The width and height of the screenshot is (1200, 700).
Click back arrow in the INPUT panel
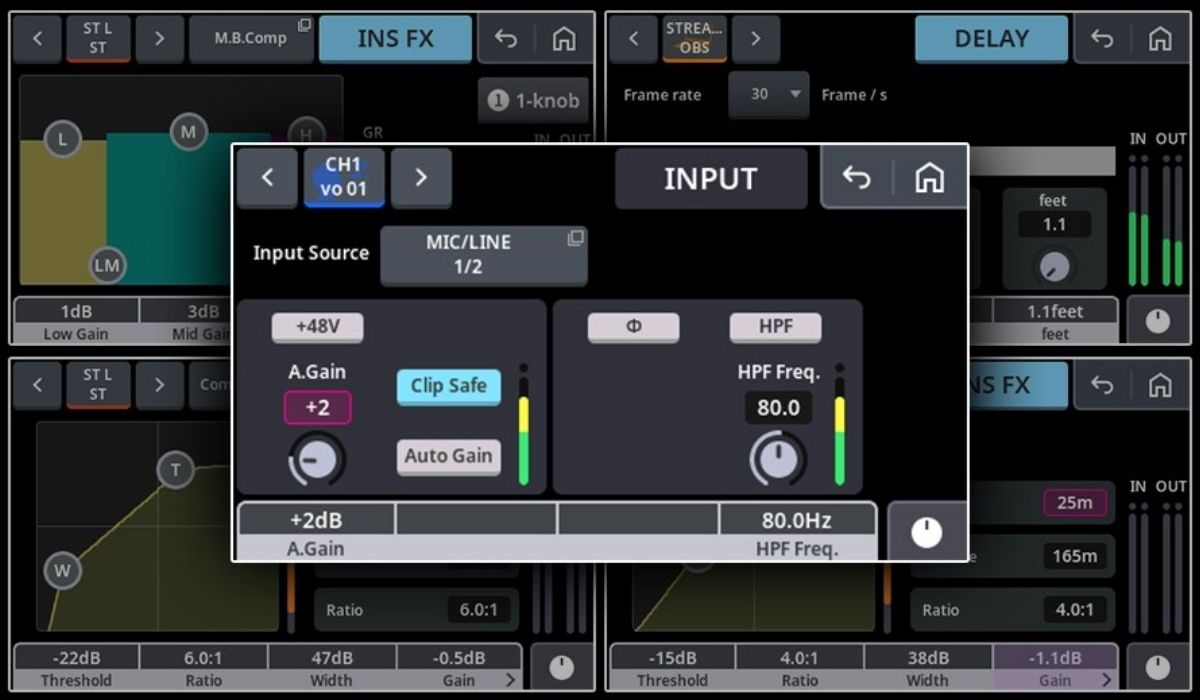click(x=857, y=178)
